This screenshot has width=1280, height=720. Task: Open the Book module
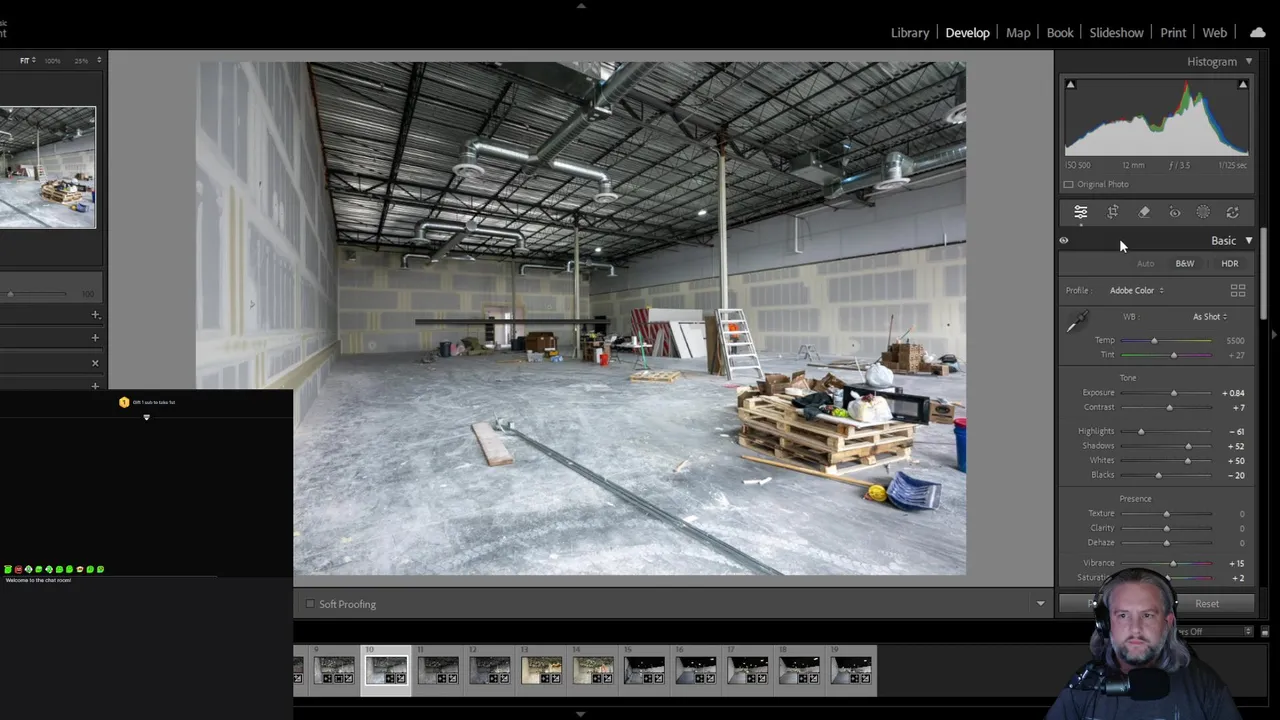[1060, 33]
